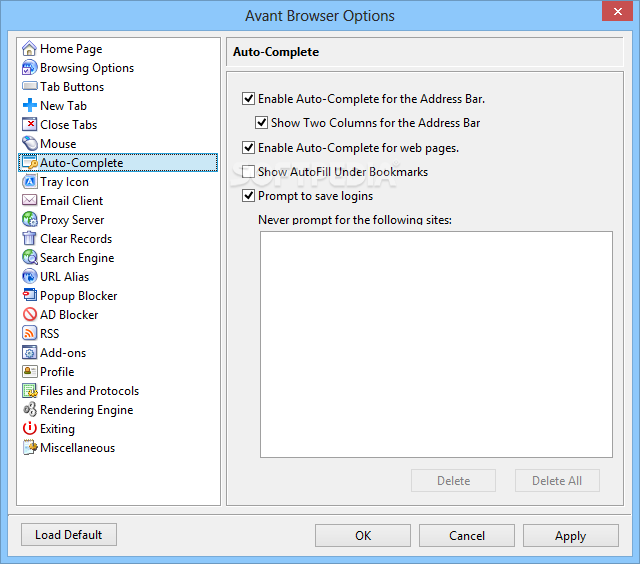Click the Popup Blocker icon

click(x=29, y=295)
